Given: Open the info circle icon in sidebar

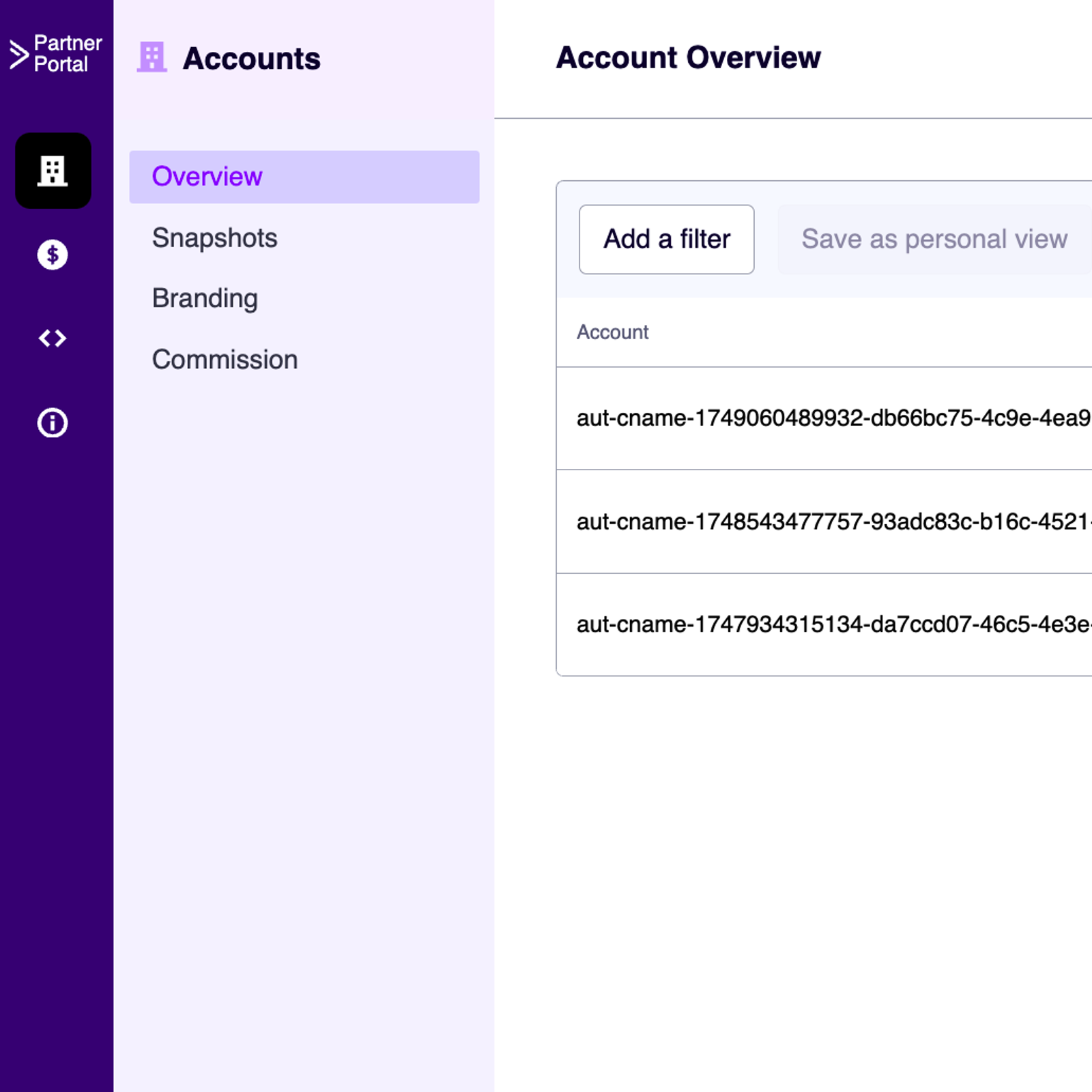Looking at the screenshot, I should (x=53, y=422).
